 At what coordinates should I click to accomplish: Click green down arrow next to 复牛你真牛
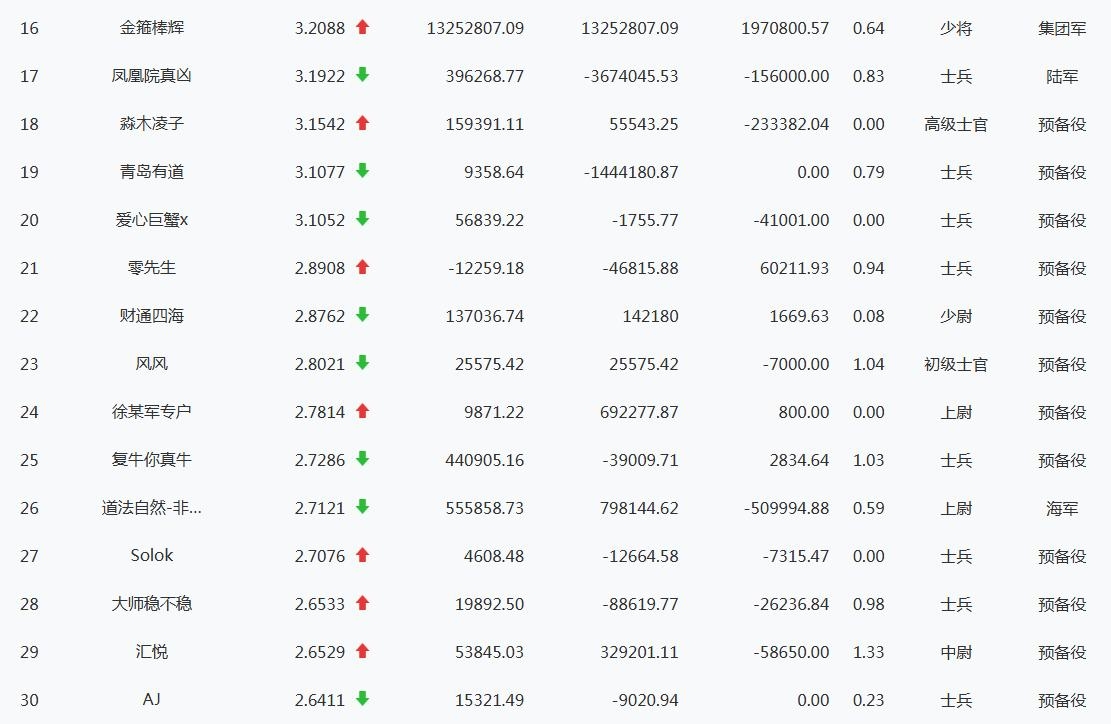pyautogui.click(x=362, y=459)
